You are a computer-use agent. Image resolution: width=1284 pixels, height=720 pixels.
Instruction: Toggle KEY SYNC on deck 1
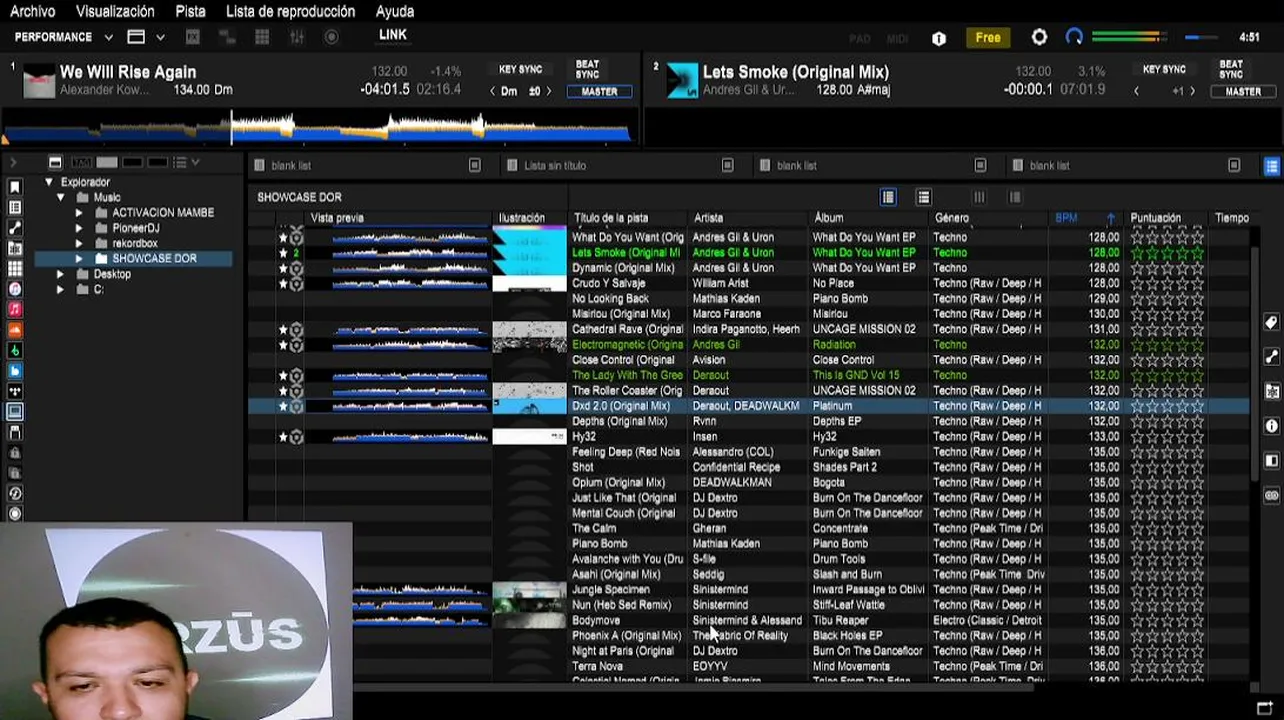[x=520, y=70]
